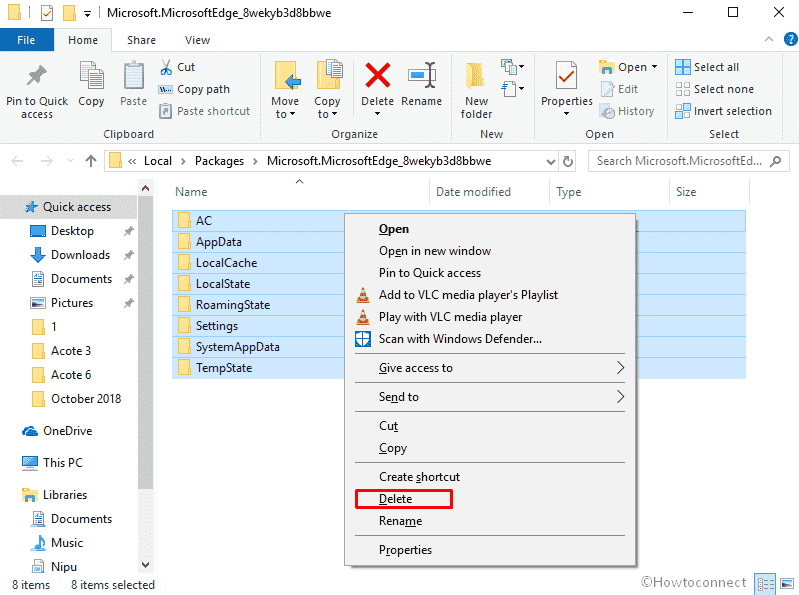This screenshot has height=595, width=799.
Task: Click Packages in the address bar path
Action: point(219,161)
